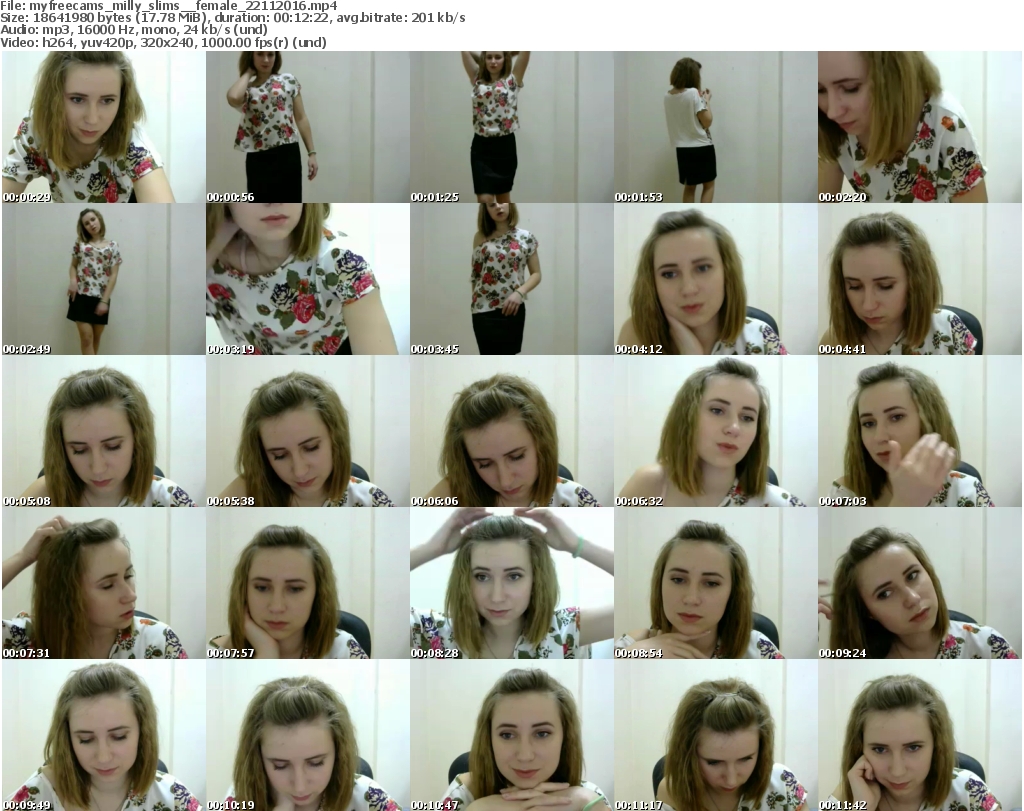Select the thumbnail timestamped 00:05:38
This screenshot has width=1024, height=811.
pos(308,431)
